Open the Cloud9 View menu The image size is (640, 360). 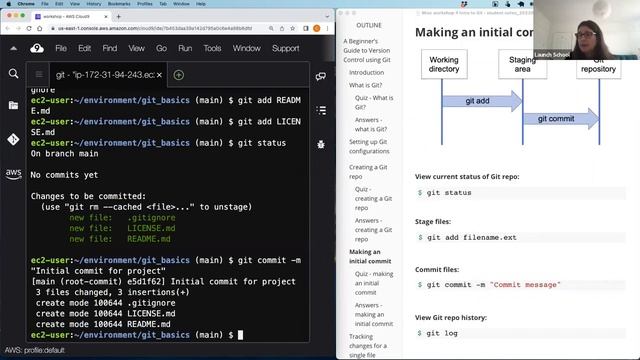click(x=136, y=48)
